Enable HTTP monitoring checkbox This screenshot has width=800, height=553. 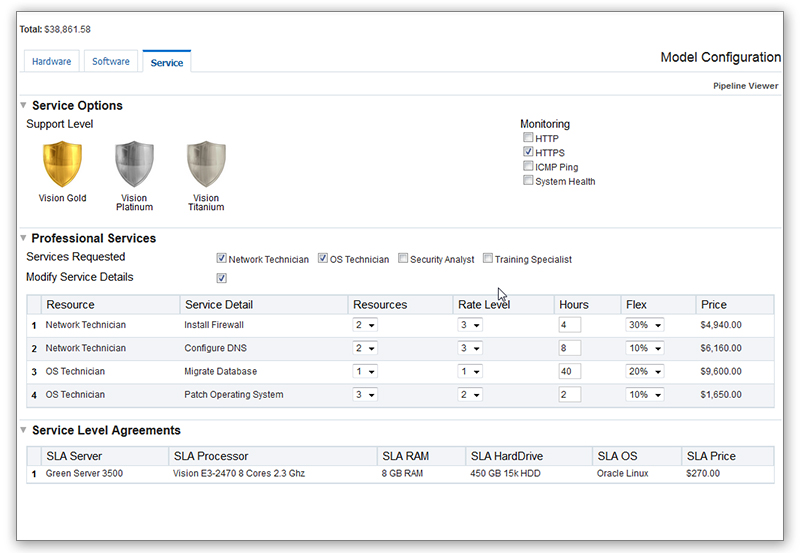click(x=528, y=139)
